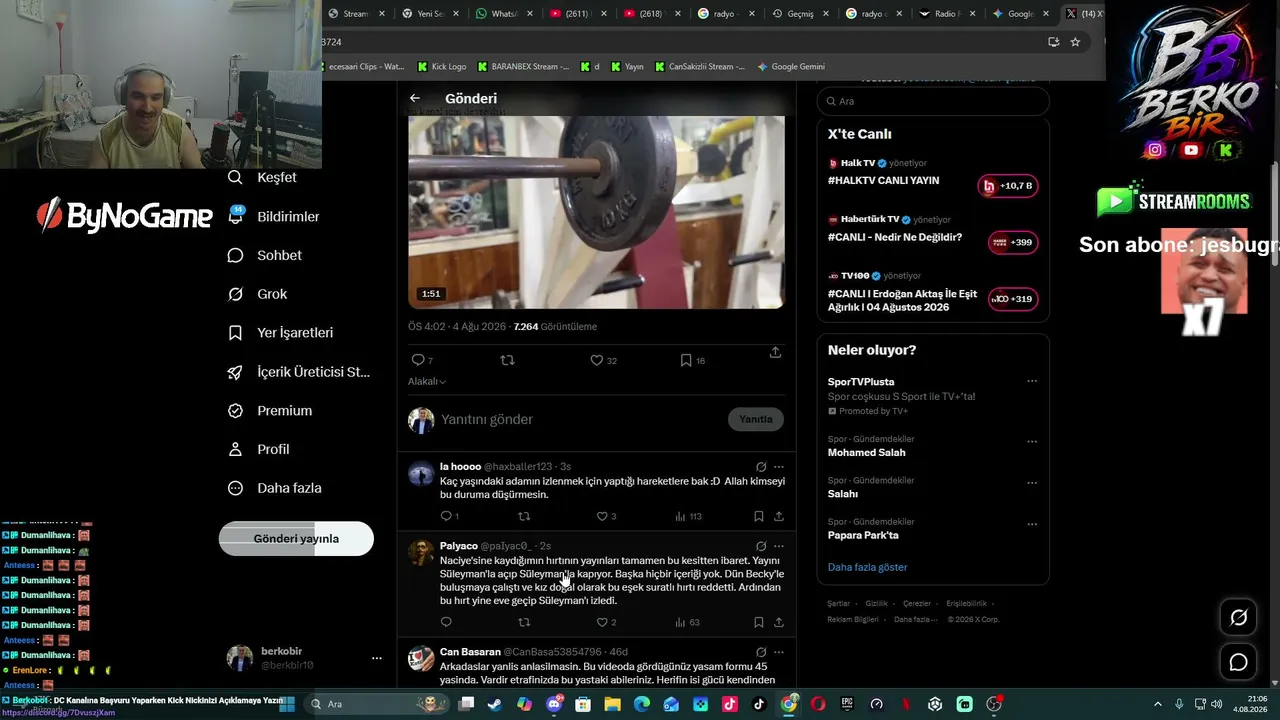Bookmark this page with the star icon
Screen dimensions: 1280x720
[x=1075, y=42]
